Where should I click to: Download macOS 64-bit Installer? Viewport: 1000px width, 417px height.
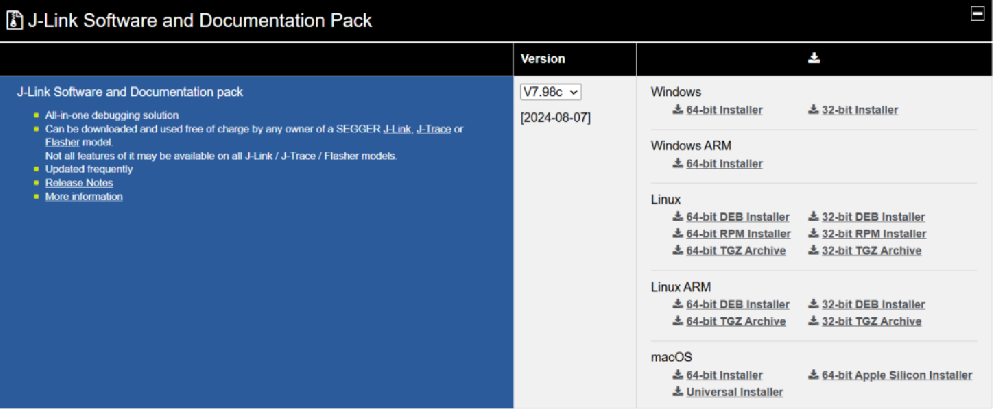[x=724, y=375]
